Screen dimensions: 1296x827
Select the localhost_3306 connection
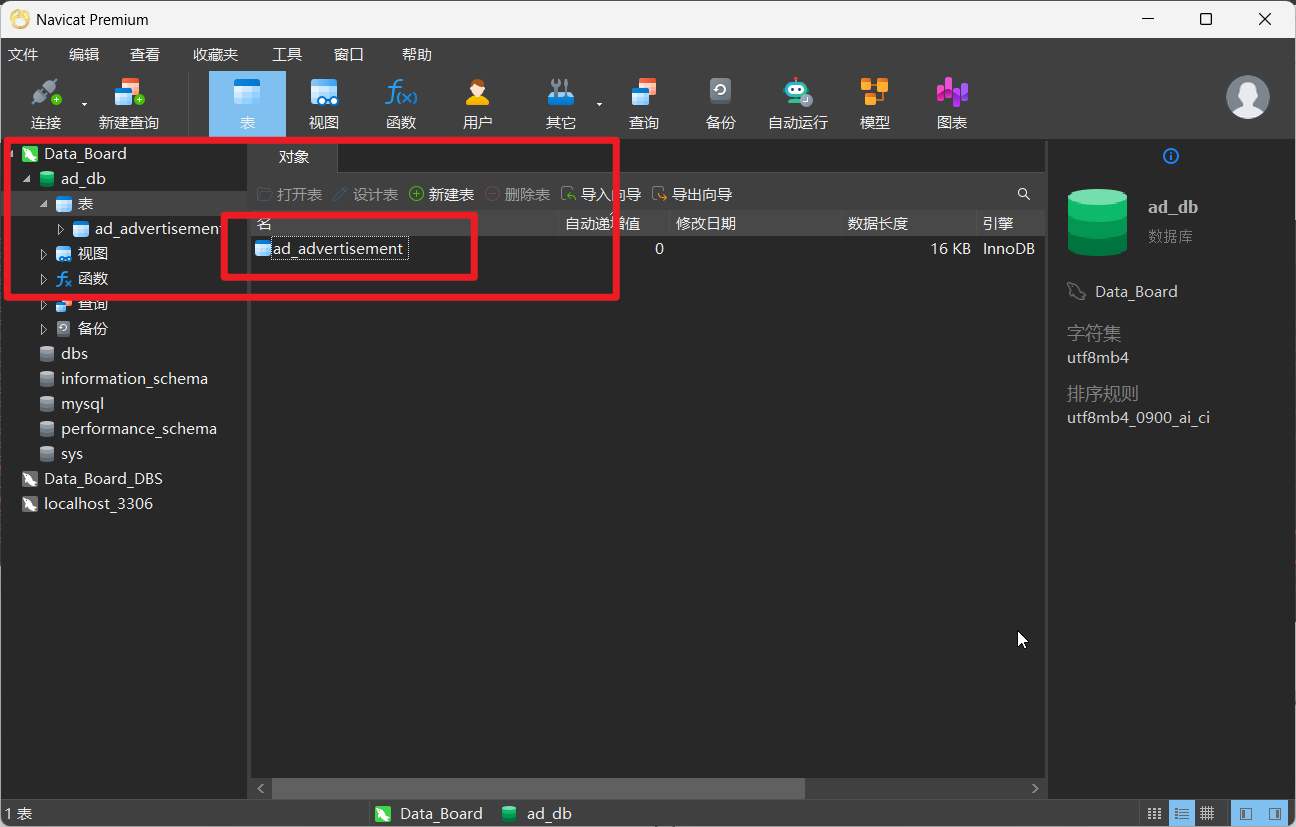tap(98, 504)
